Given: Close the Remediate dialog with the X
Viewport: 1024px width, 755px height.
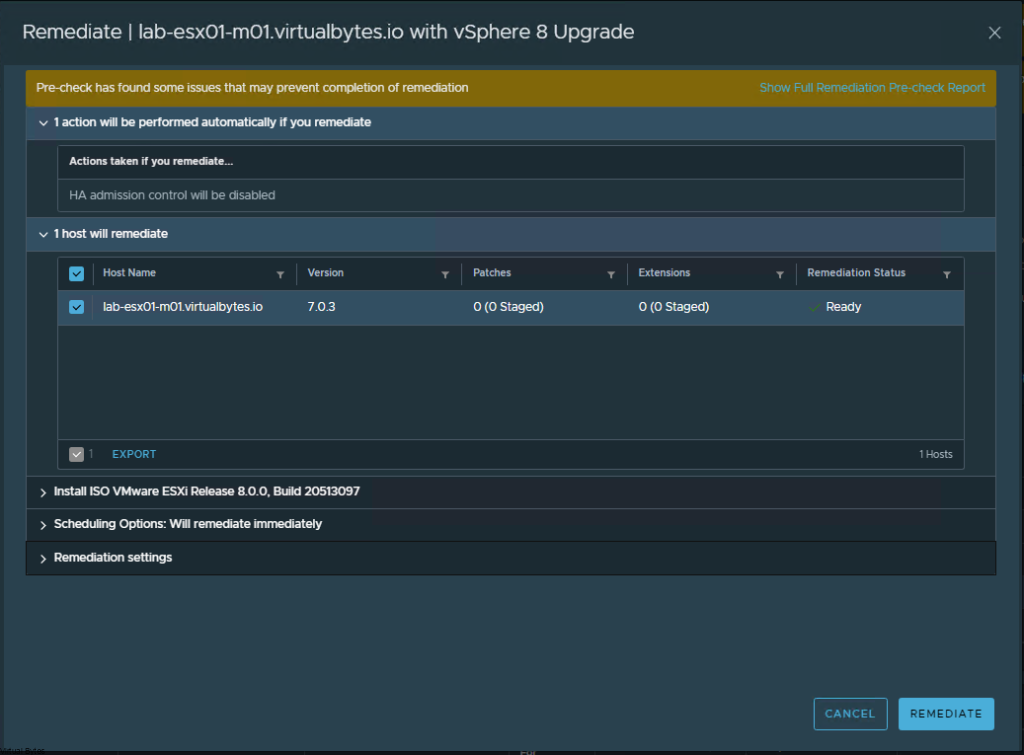Looking at the screenshot, I should [x=994, y=33].
